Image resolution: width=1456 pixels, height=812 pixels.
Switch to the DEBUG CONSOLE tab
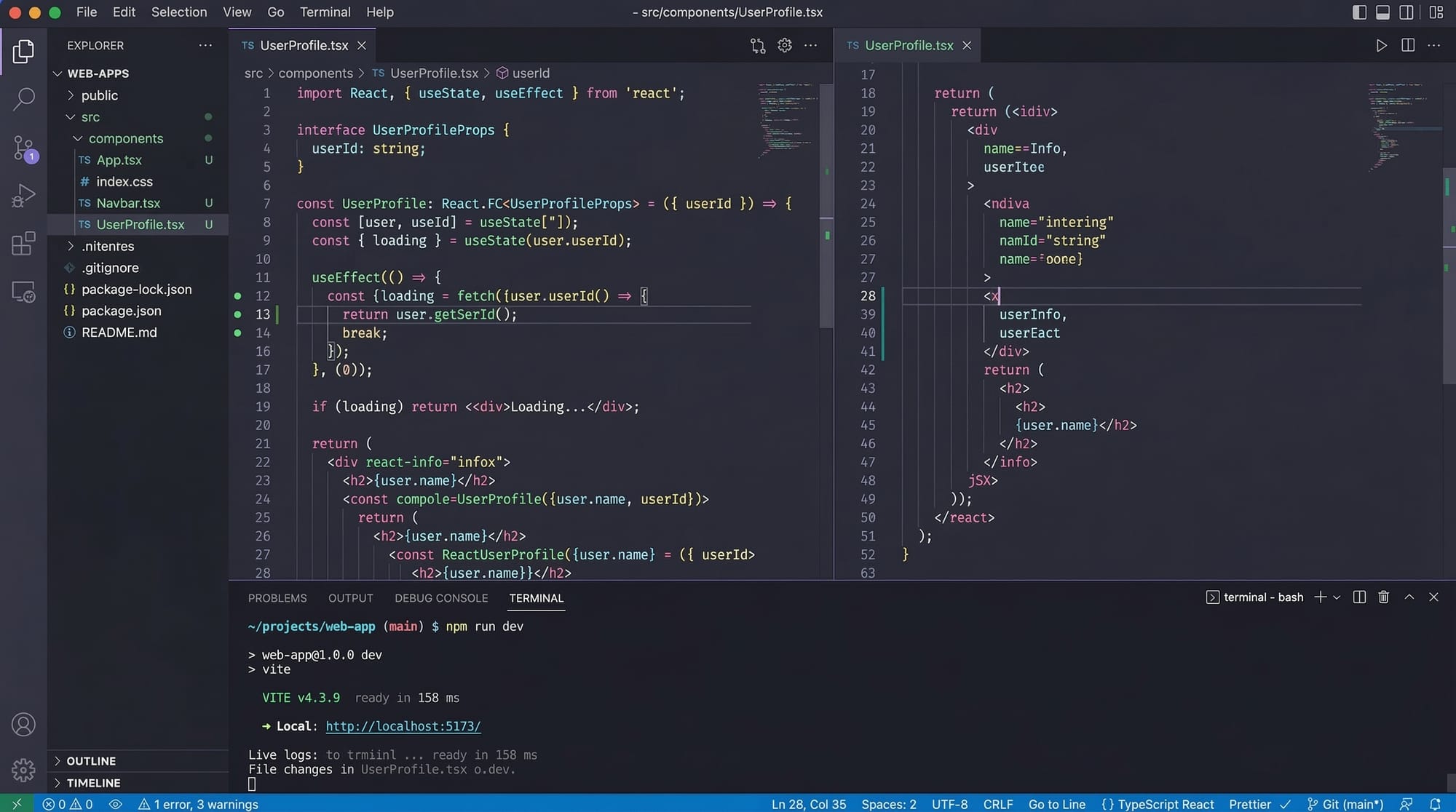pyautogui.click(x=441, y=598)
